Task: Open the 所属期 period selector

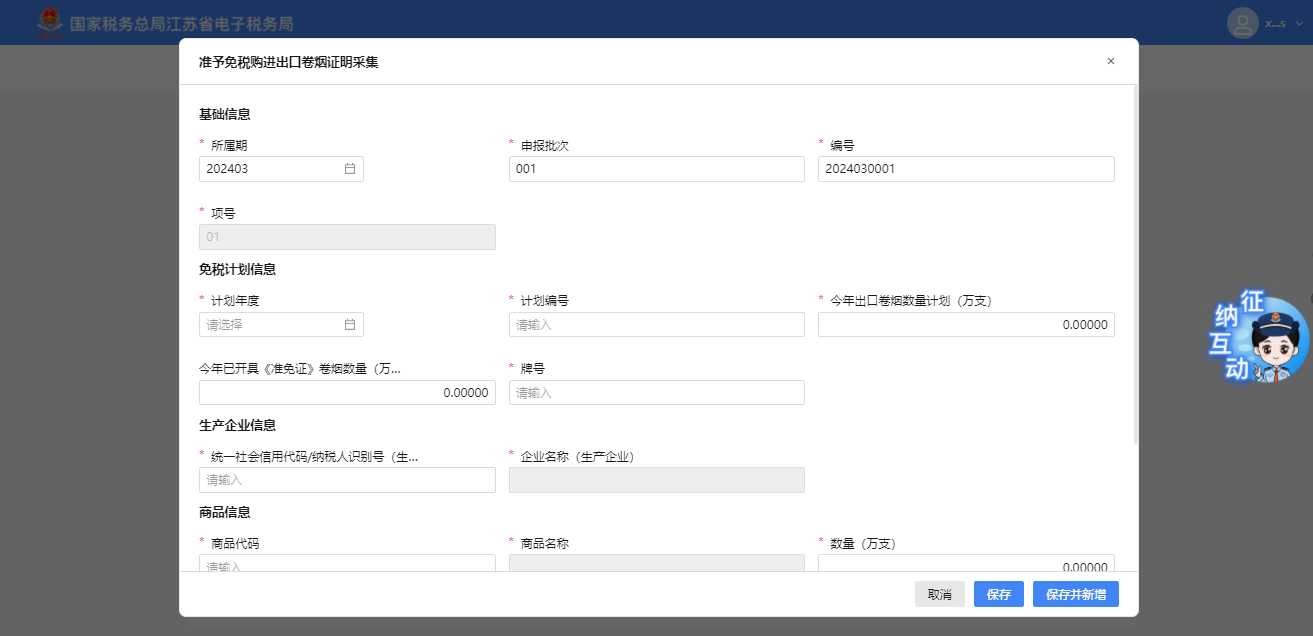Action: [x=272, y=169]
